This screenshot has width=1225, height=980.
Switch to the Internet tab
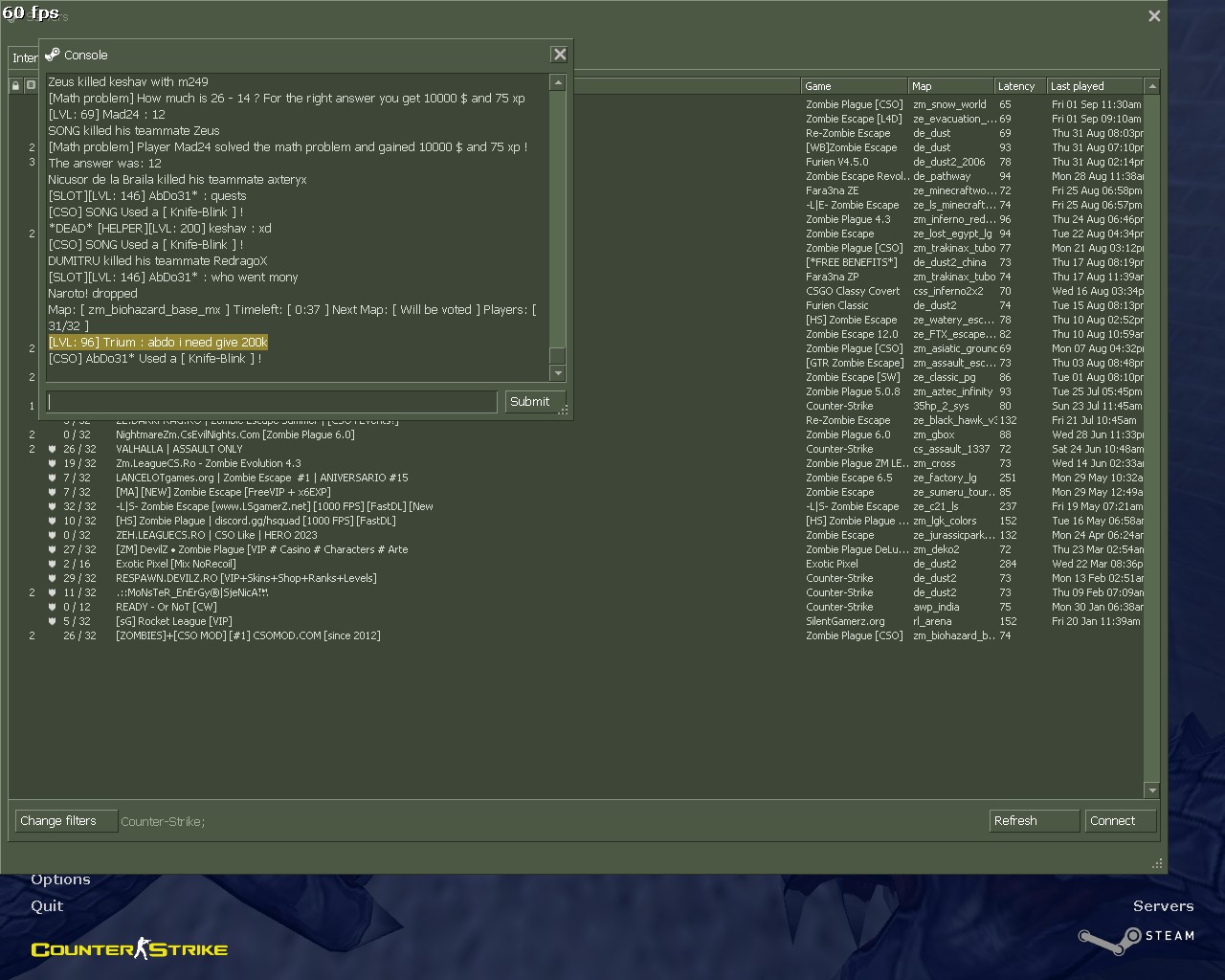24,57
